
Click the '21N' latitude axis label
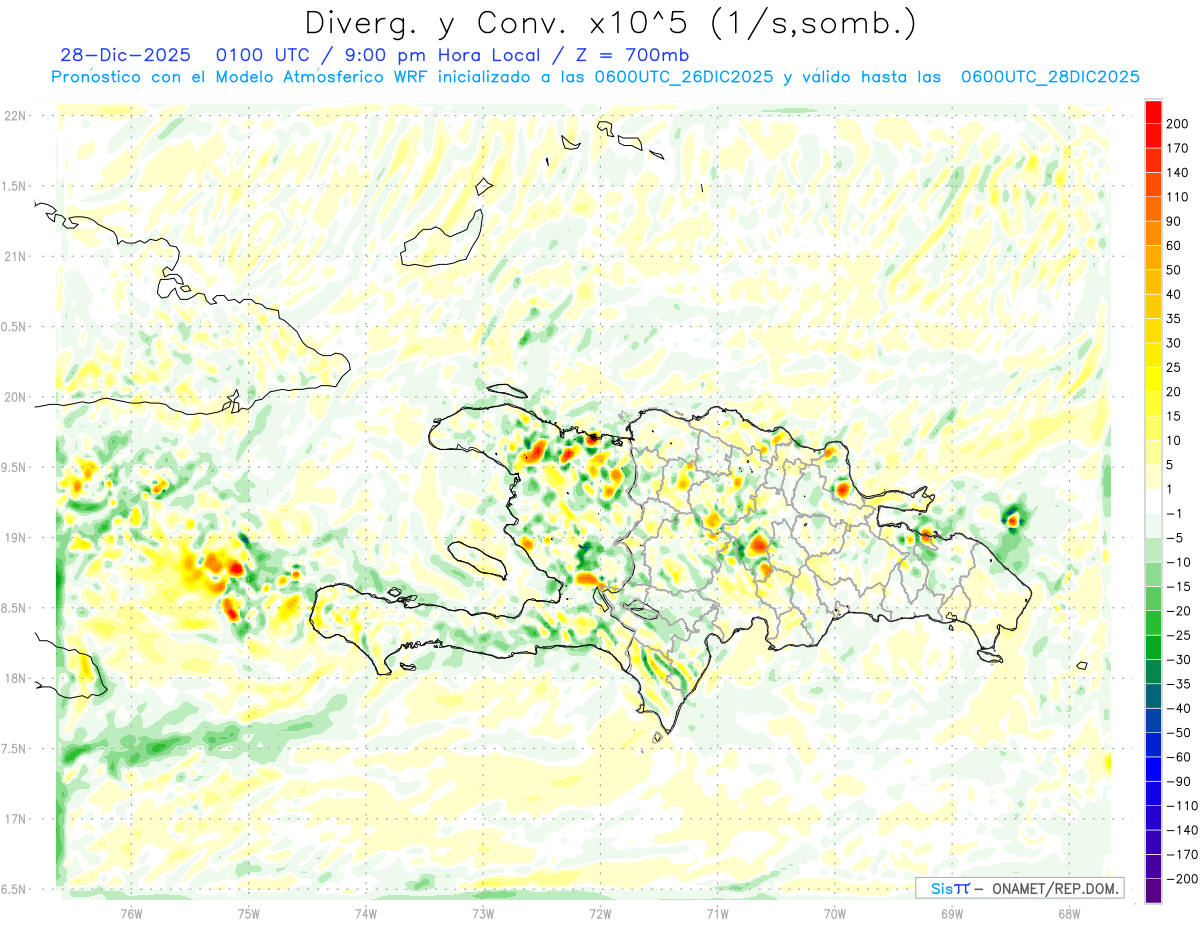point(14,256)
